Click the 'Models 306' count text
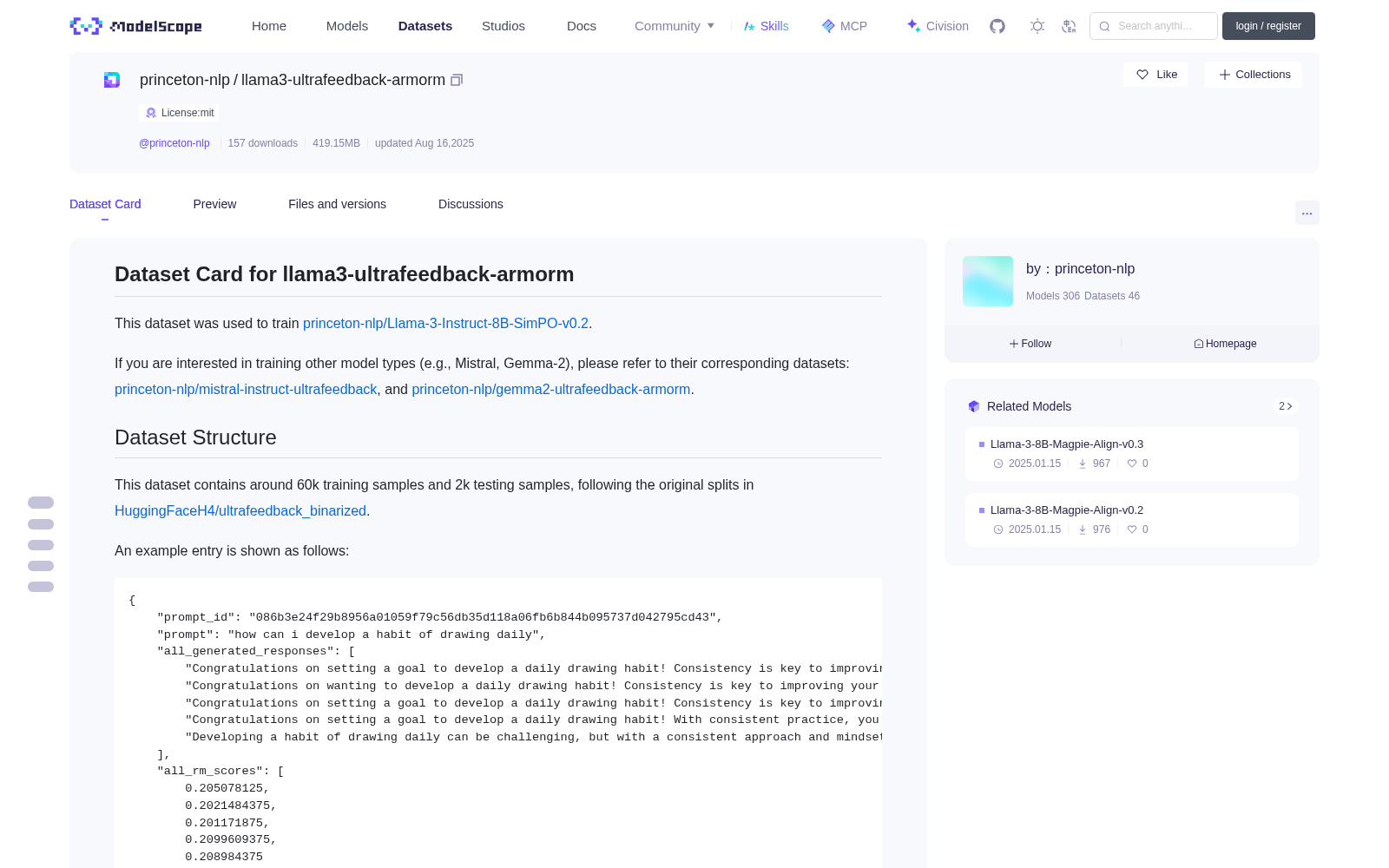This screenshot has height=868, width=1389. coord(1053,296)
